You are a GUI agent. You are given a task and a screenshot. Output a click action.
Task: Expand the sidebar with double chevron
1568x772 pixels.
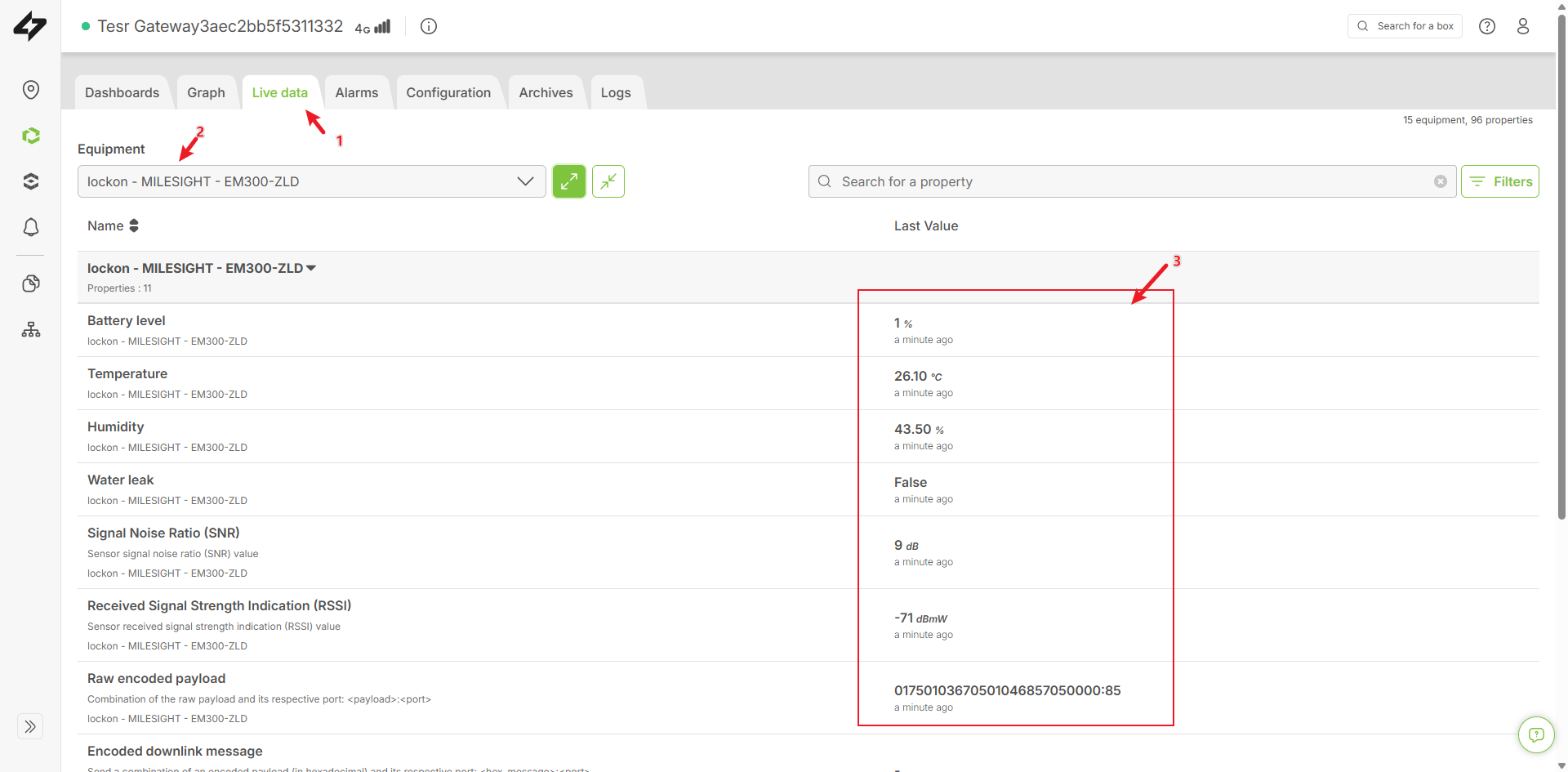[x=30, y=726]
